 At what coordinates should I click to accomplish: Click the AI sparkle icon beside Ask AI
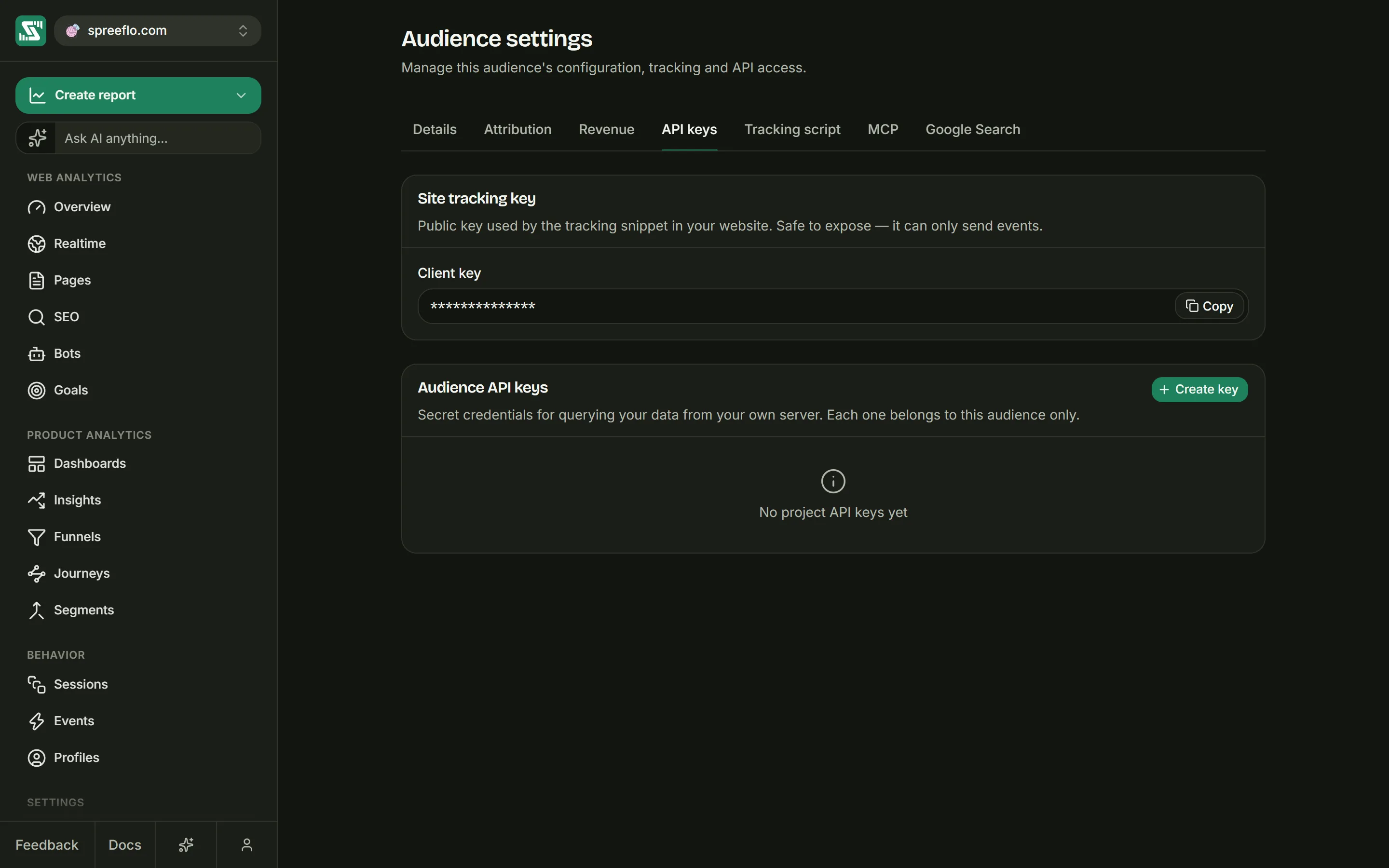(x=37, y=138)
